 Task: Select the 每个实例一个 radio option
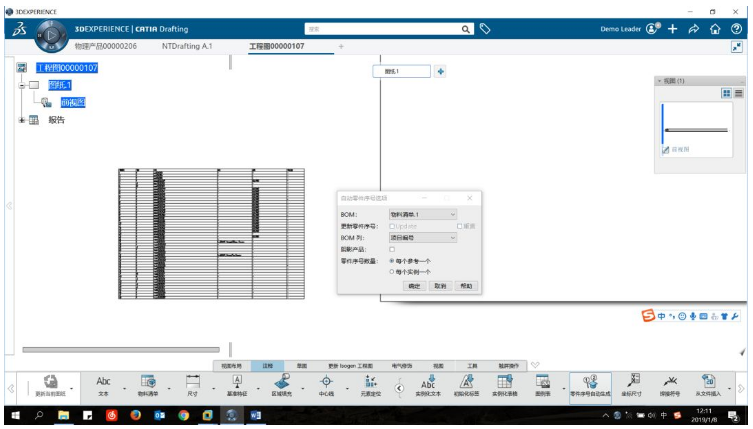tap(392, 272)
